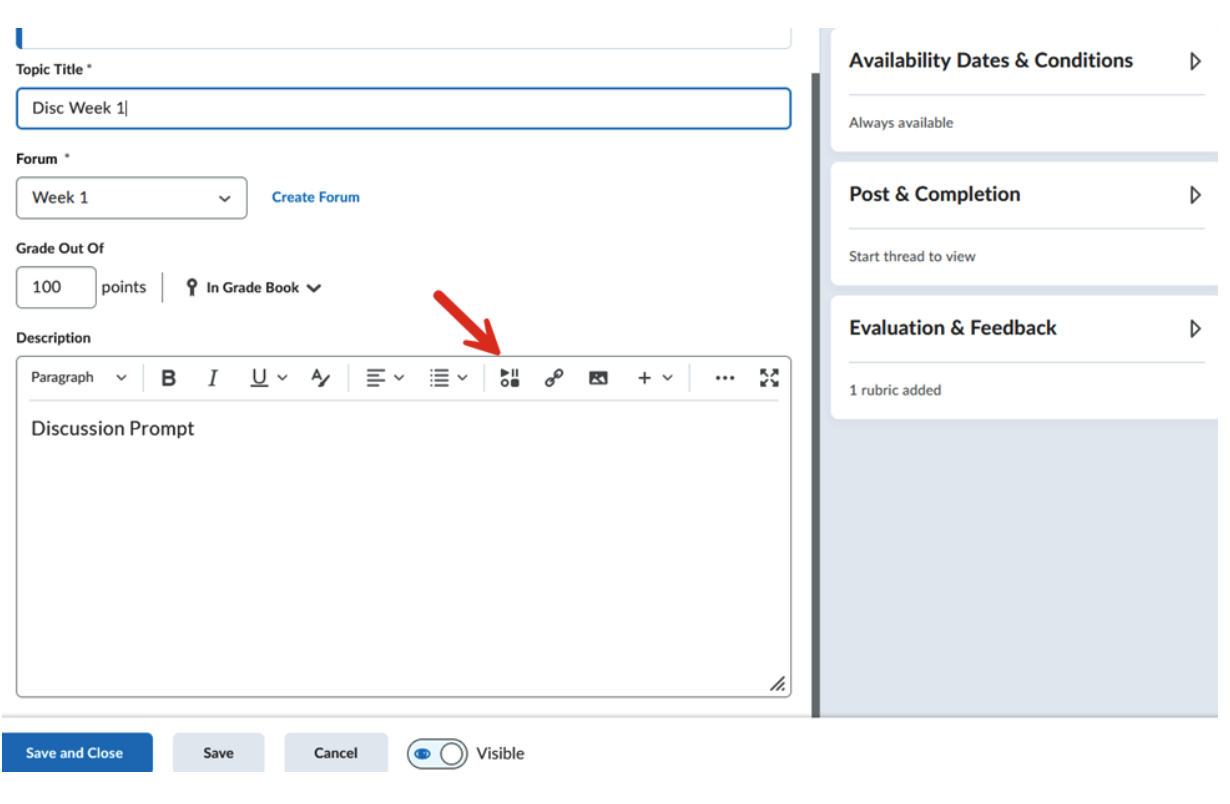This screenshot has width=1230, height=804.
Task: Expand Availability Dates & Conditions panel
Action: 1194,61
